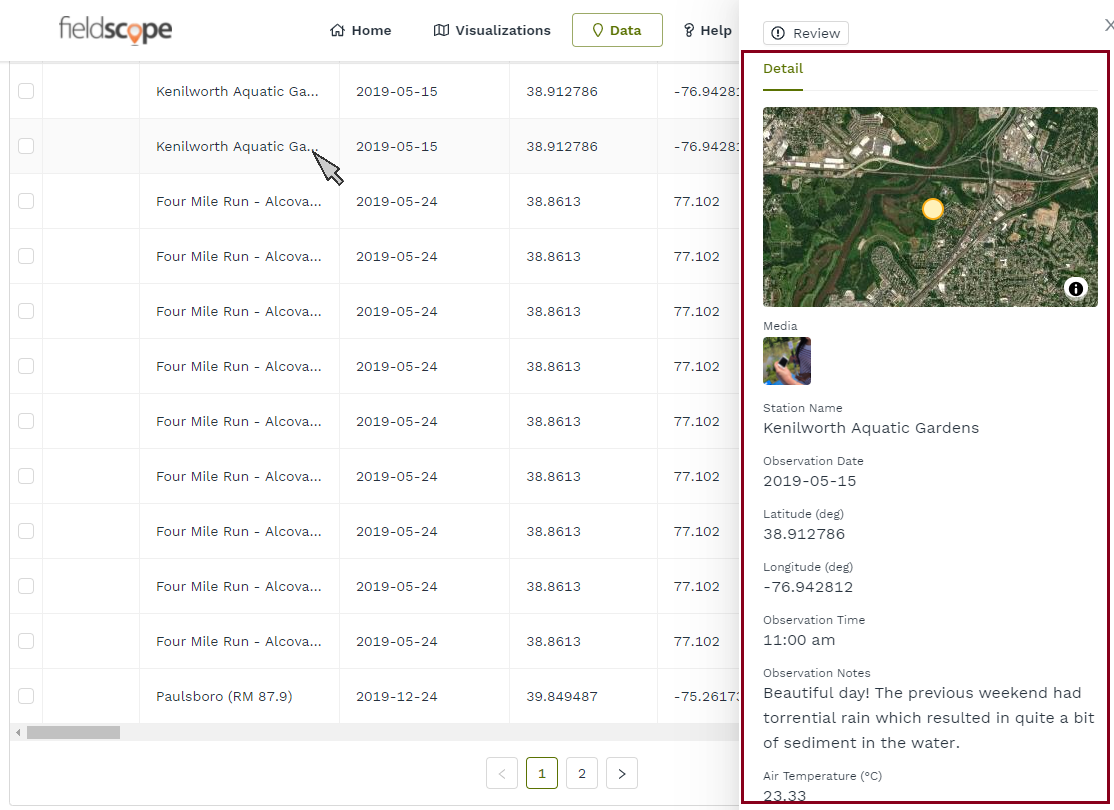1114x810 pixels.
Task: Select page 1 in pagination
Action: click(x=541, y=773)
